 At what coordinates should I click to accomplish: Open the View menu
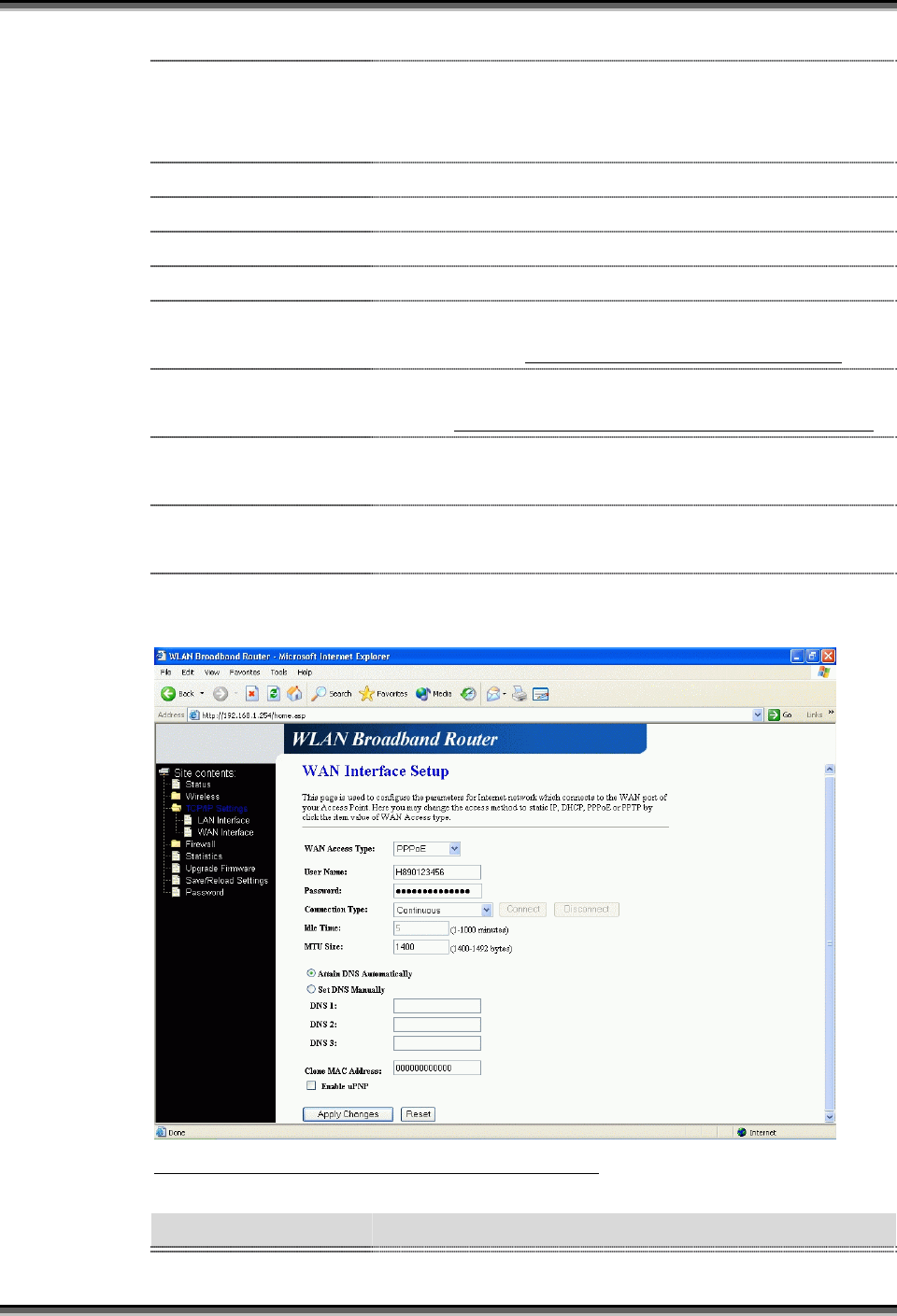(x=212, y=672)
